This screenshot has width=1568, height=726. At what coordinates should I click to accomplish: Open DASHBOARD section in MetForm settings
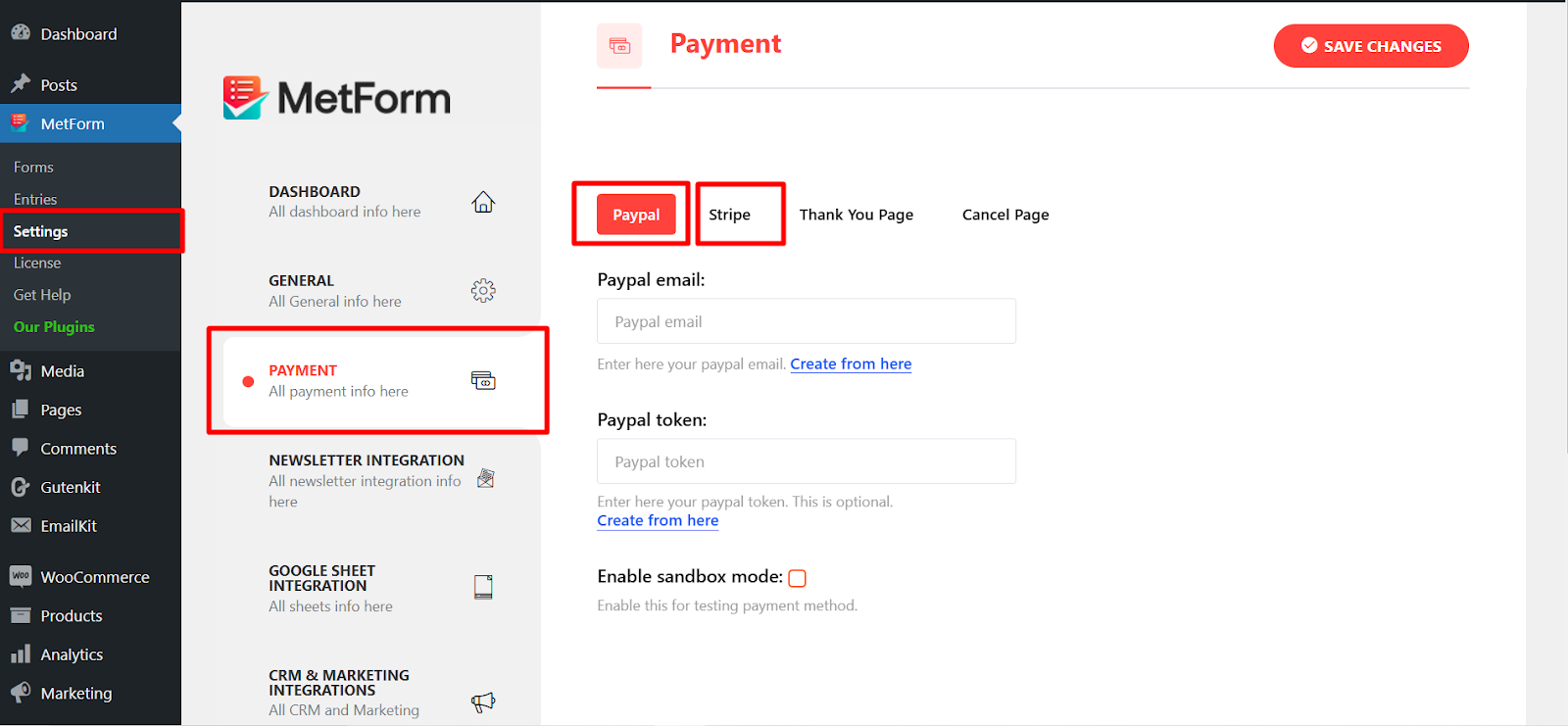tap(382, 202)
